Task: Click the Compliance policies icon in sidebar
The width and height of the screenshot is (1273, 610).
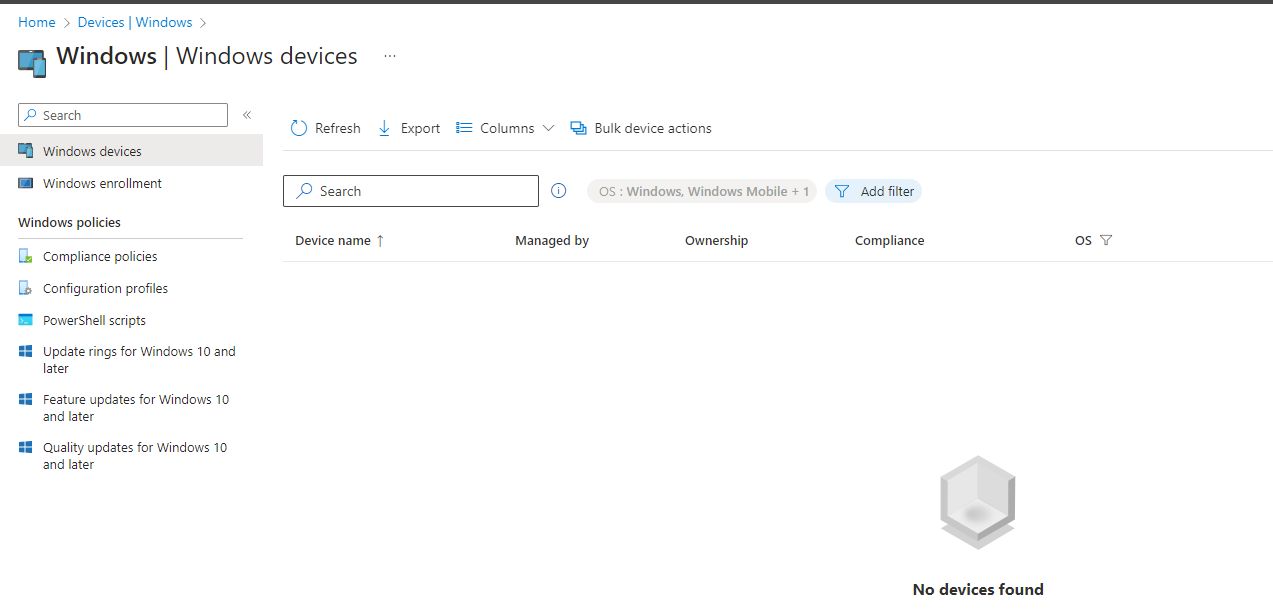Action: pyautogui.click(x=25, y=256)
